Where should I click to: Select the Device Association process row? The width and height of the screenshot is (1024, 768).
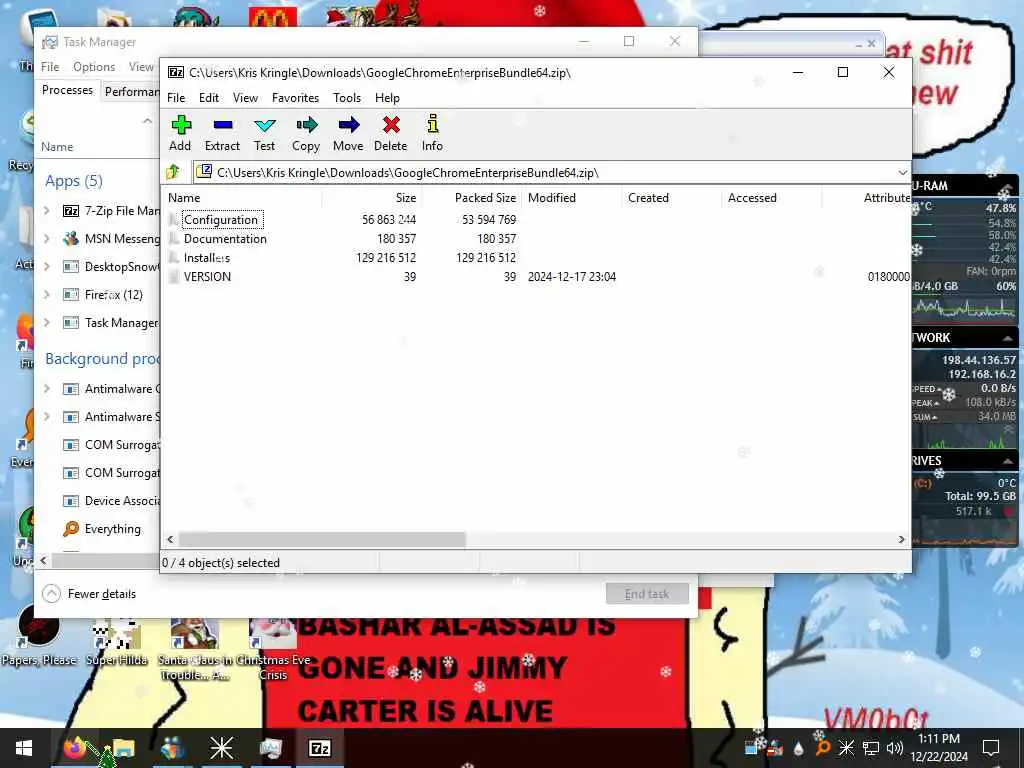pos(111,501)
